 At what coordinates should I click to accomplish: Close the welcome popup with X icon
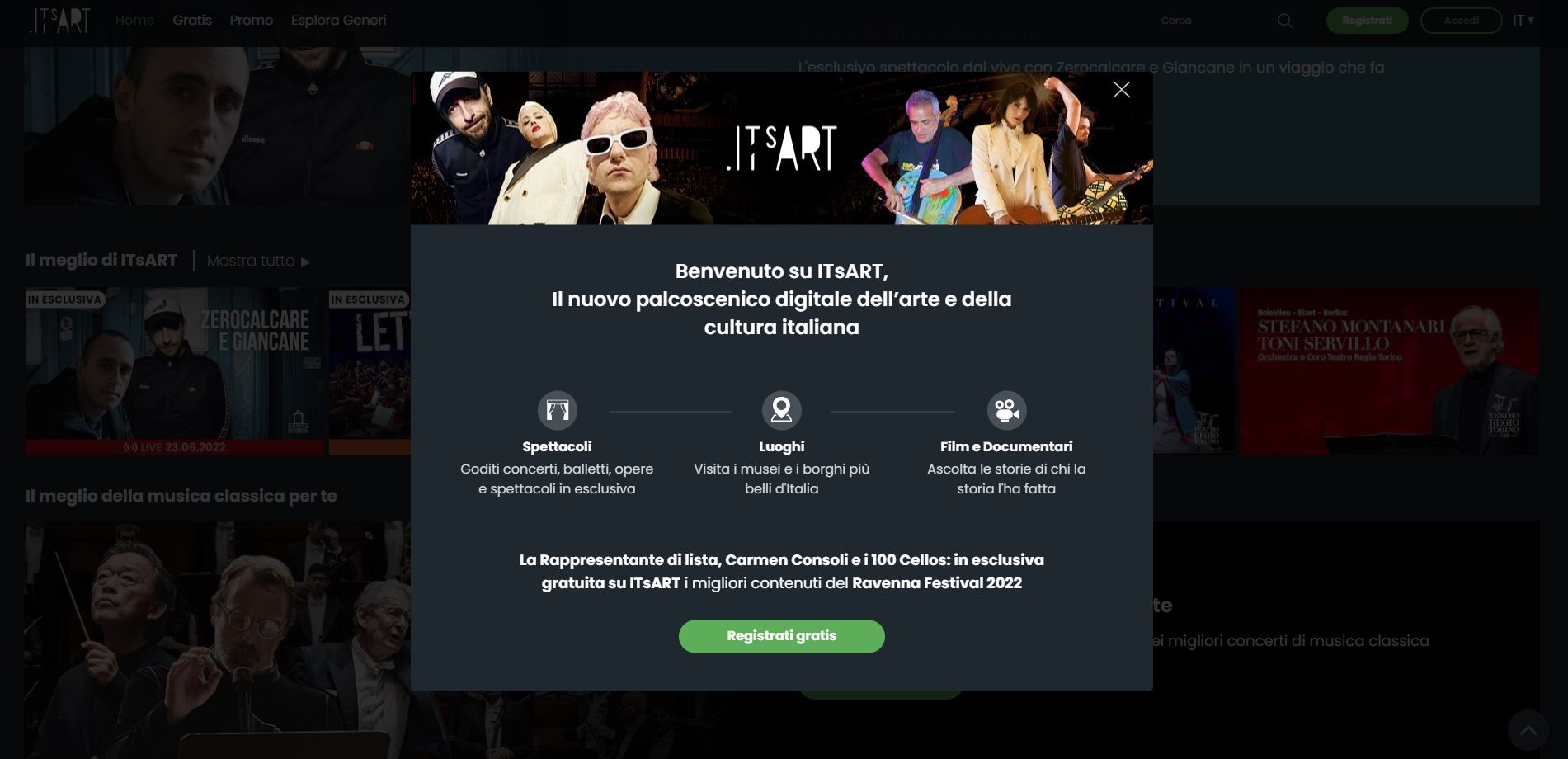pos(1121,90)
